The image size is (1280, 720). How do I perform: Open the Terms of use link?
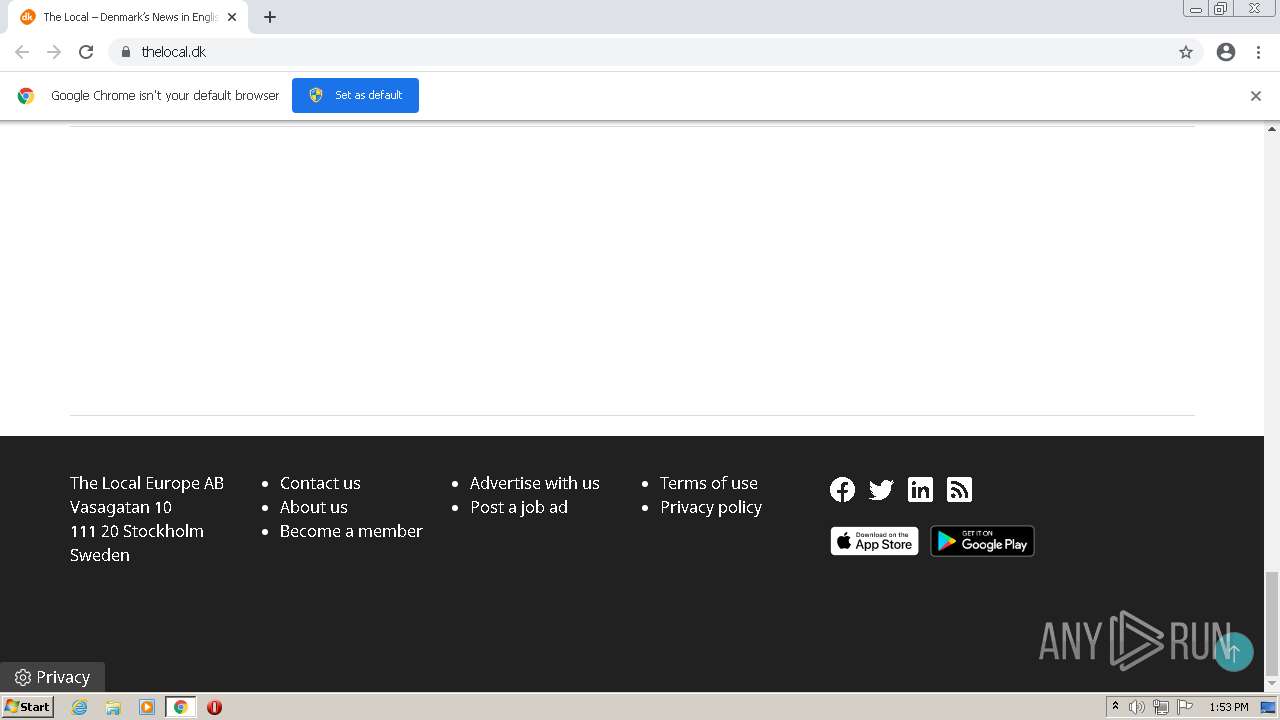(x=709, y=483)
